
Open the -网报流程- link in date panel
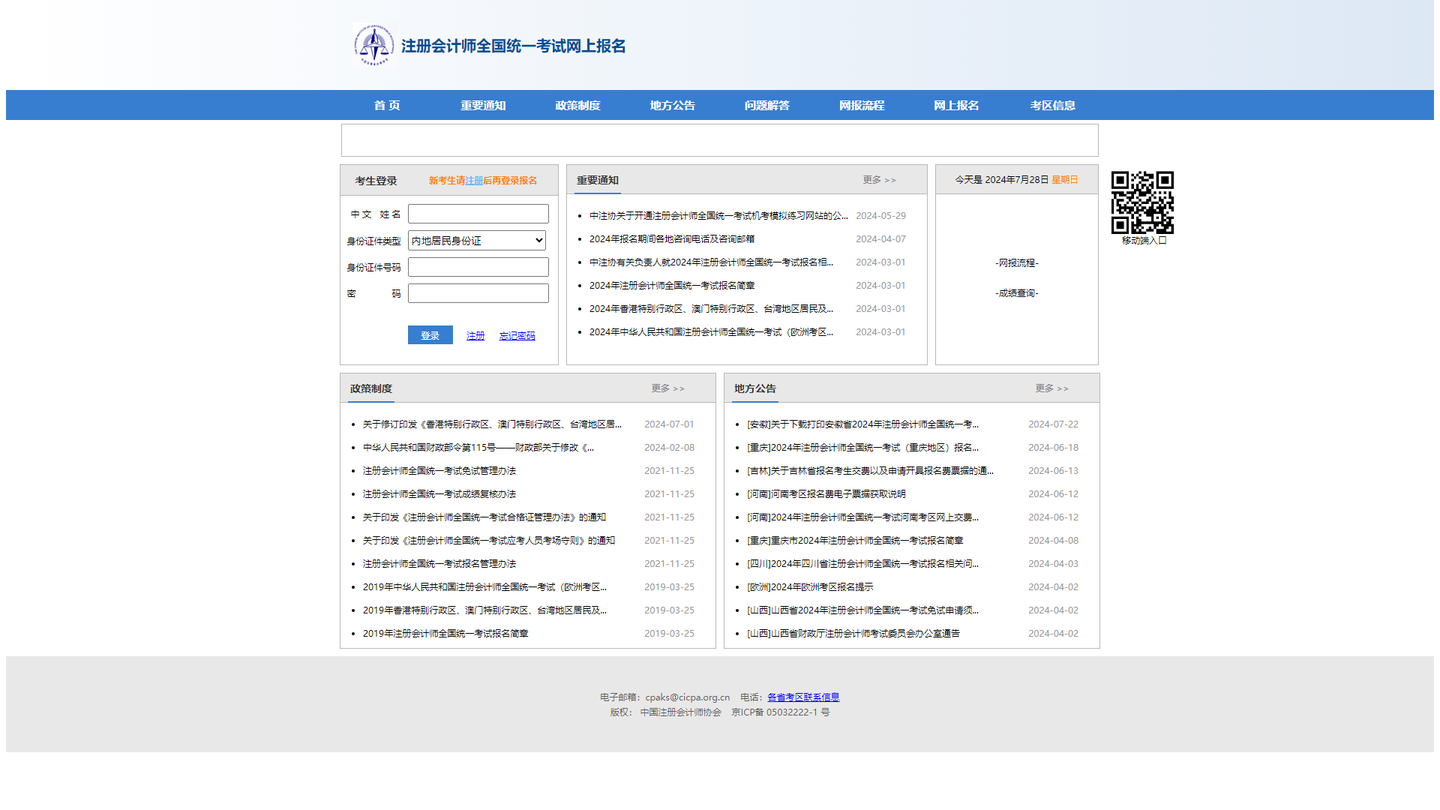tap(1017, 263)
